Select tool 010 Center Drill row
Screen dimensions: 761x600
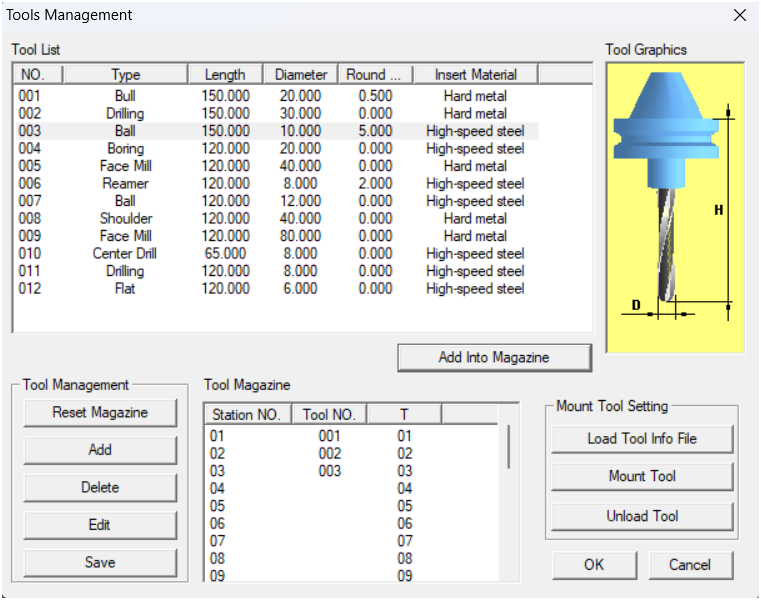[x=277, y=253]
